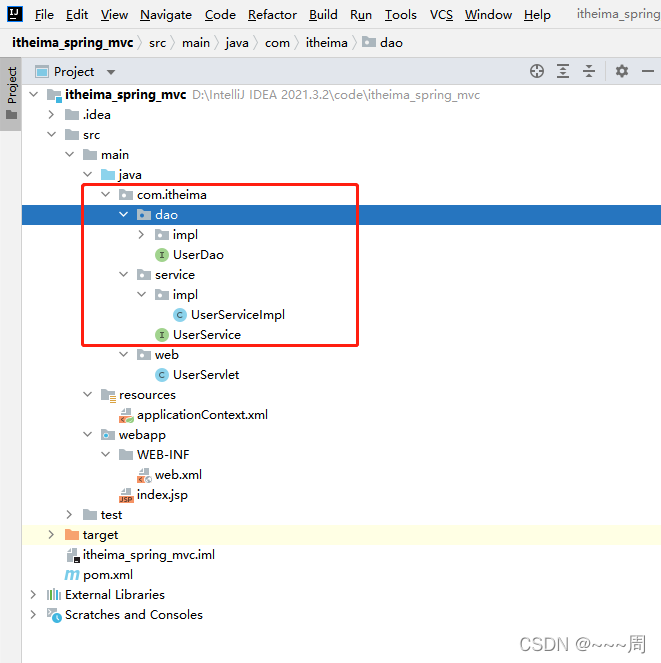Select the index.jsp file

[162, 495]
